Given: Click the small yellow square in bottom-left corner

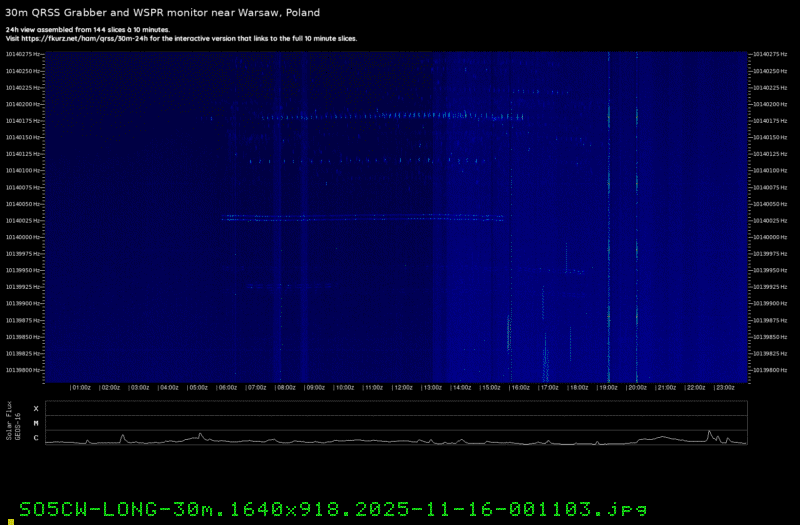Looking at the screenshot, I should (x=10, y=521).
